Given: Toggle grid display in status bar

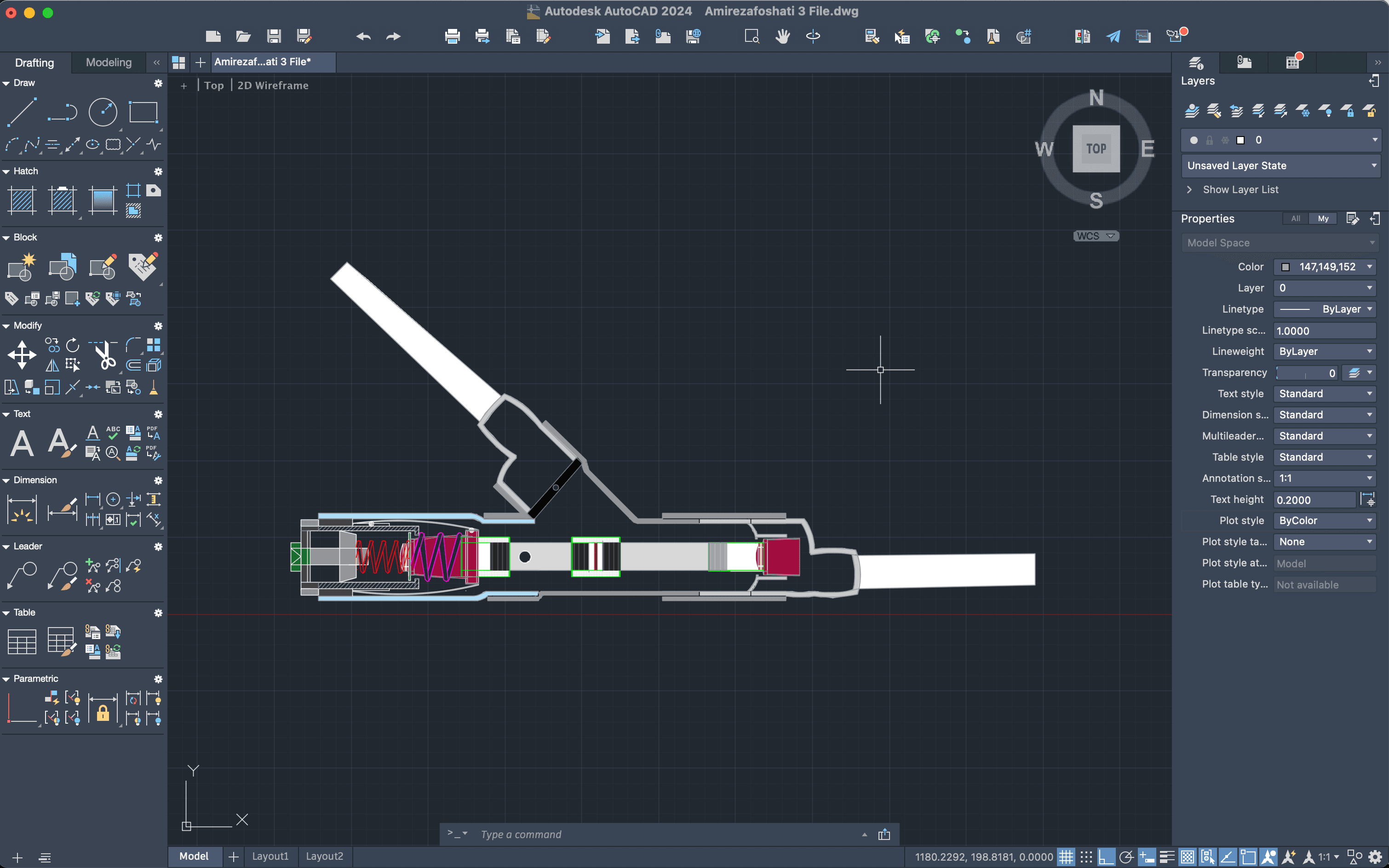Looking at the screenshot, I should (1066, 857).
